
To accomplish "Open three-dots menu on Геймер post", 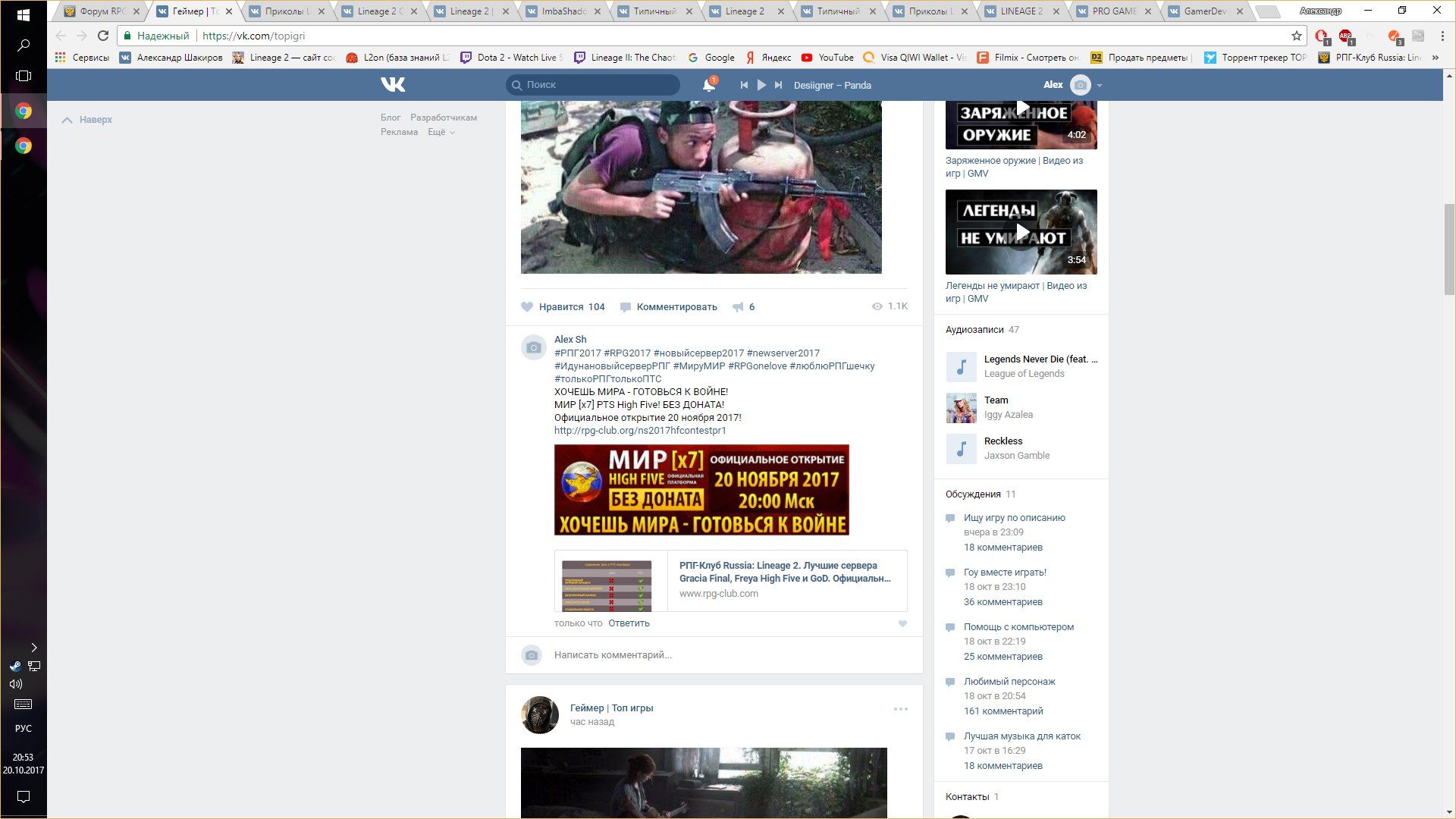I will (x=900, y=709).
